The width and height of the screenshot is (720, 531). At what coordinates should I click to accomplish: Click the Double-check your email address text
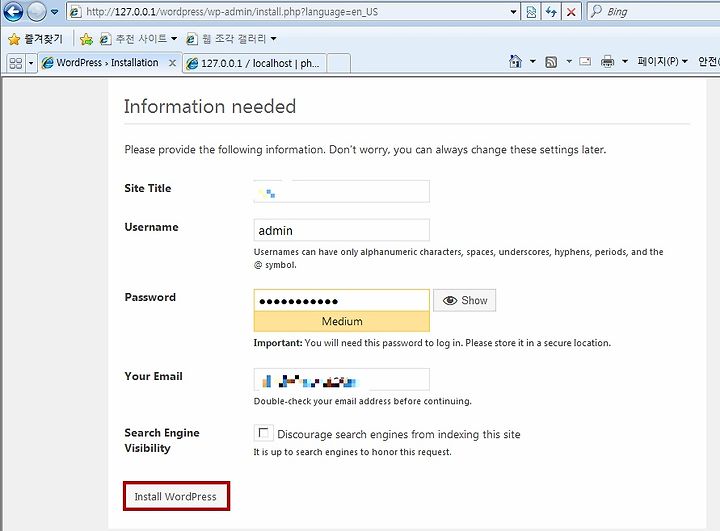[x=362, y=401]
